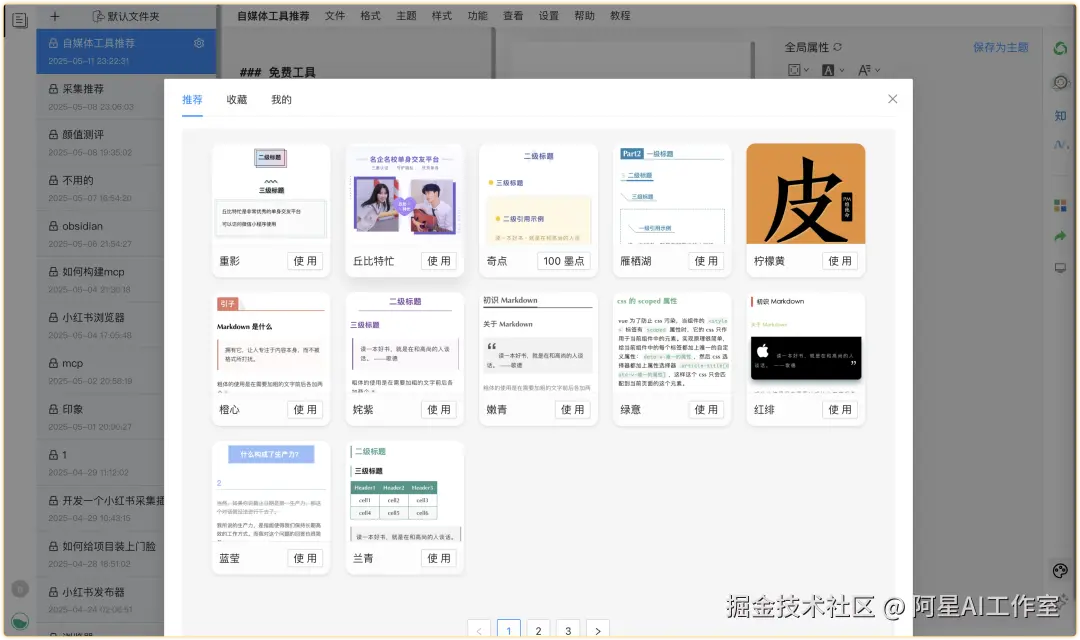Select the 我的 tab in theme dialog

coord(280,100)
